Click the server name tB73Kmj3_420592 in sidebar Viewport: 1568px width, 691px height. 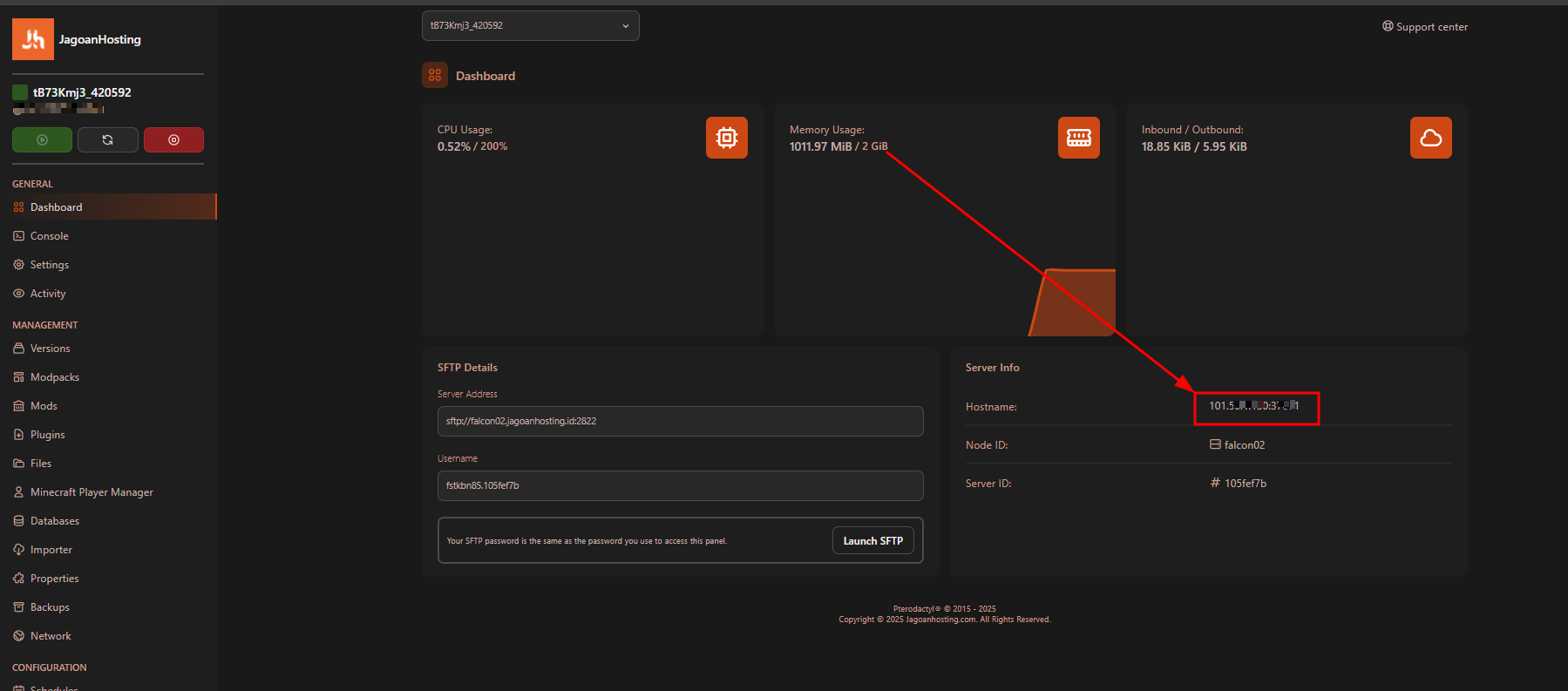click(x=82, y=92)
